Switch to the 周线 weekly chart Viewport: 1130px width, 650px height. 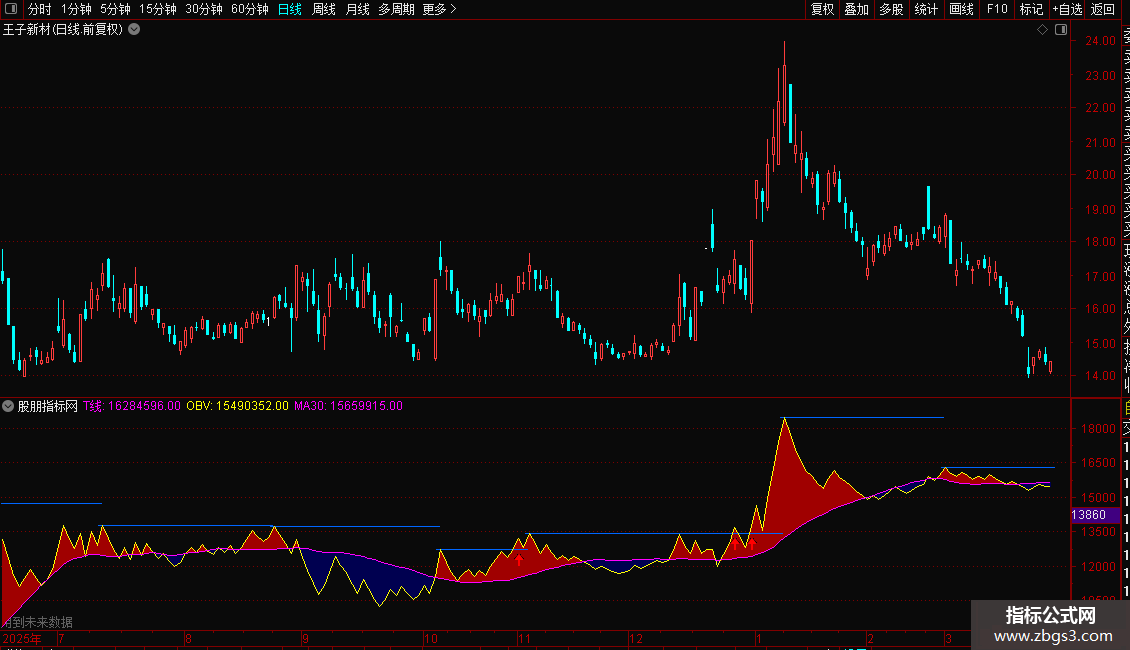pos(324,9)
